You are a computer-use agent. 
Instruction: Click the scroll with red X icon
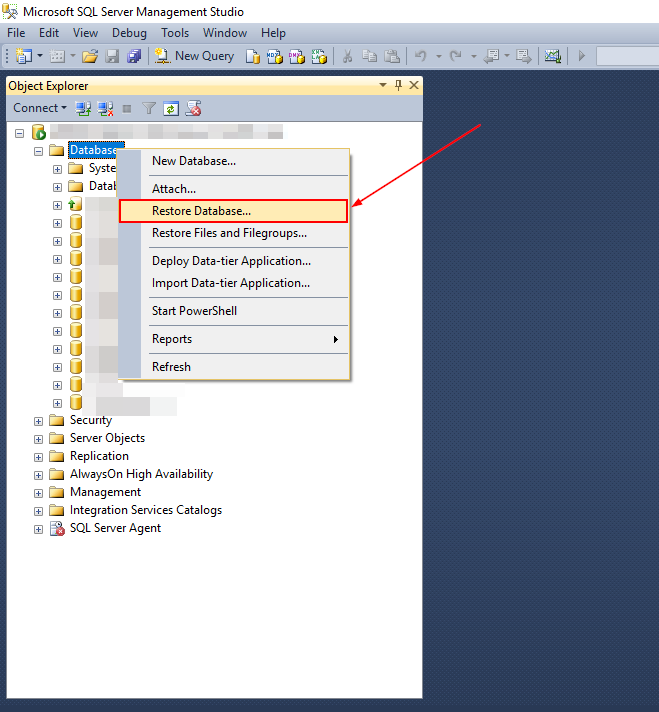tap(193, 109)
